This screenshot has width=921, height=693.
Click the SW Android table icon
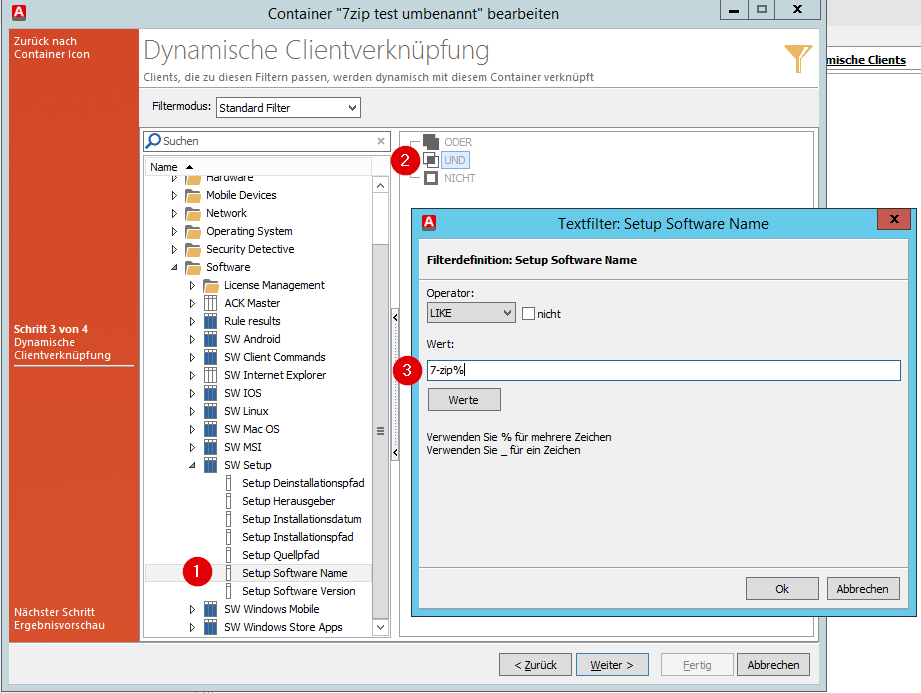pyautogui.click(x=210, y=339)
